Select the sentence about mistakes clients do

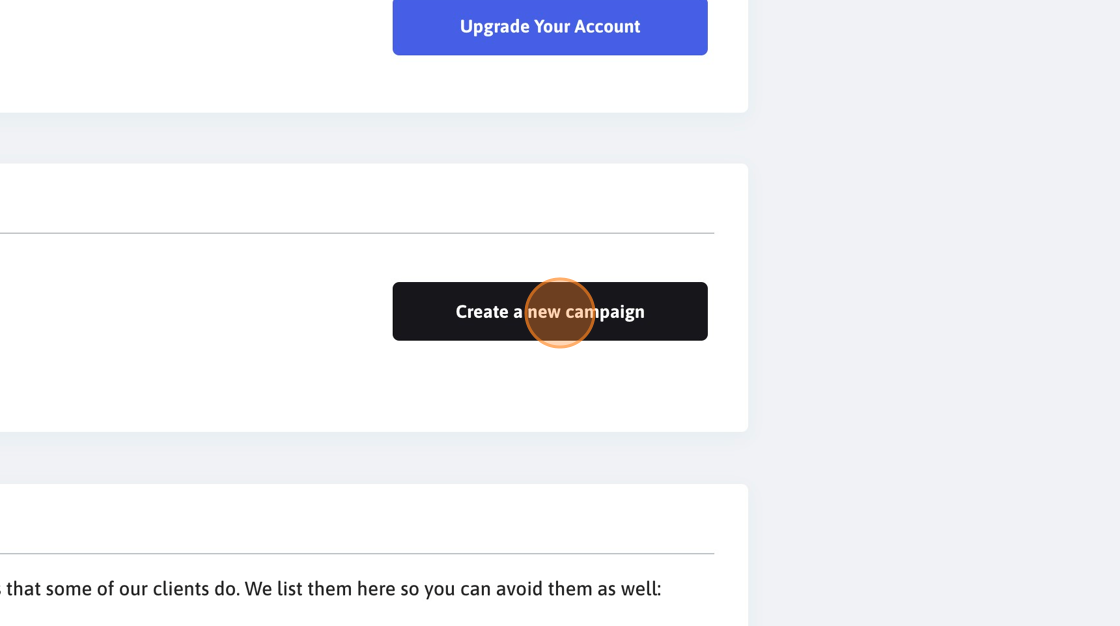pos(331,589)
